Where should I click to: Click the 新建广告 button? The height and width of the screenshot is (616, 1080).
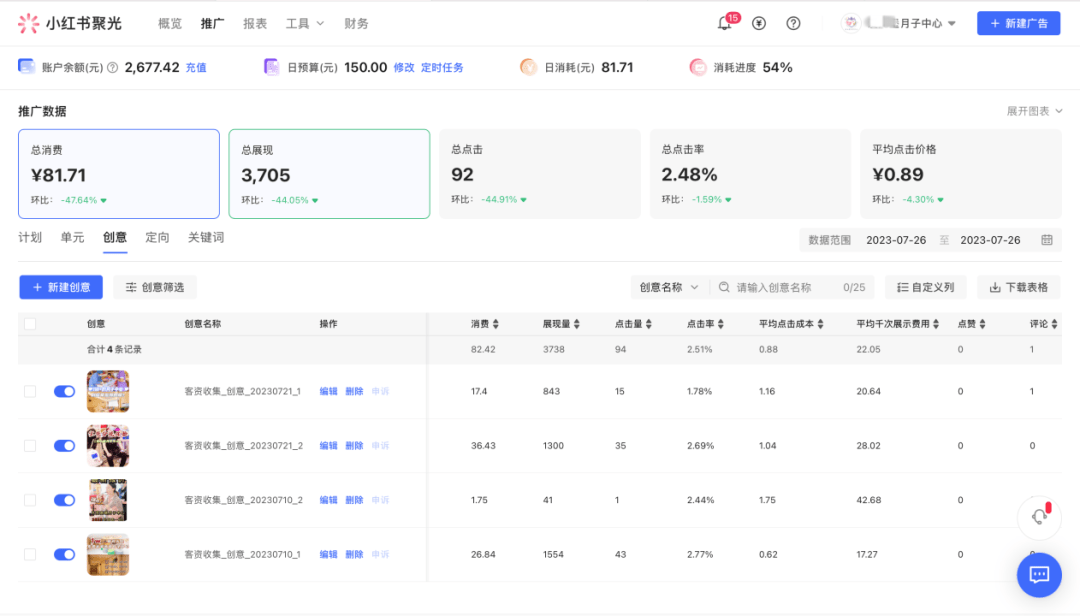(x=1018, y=23)
